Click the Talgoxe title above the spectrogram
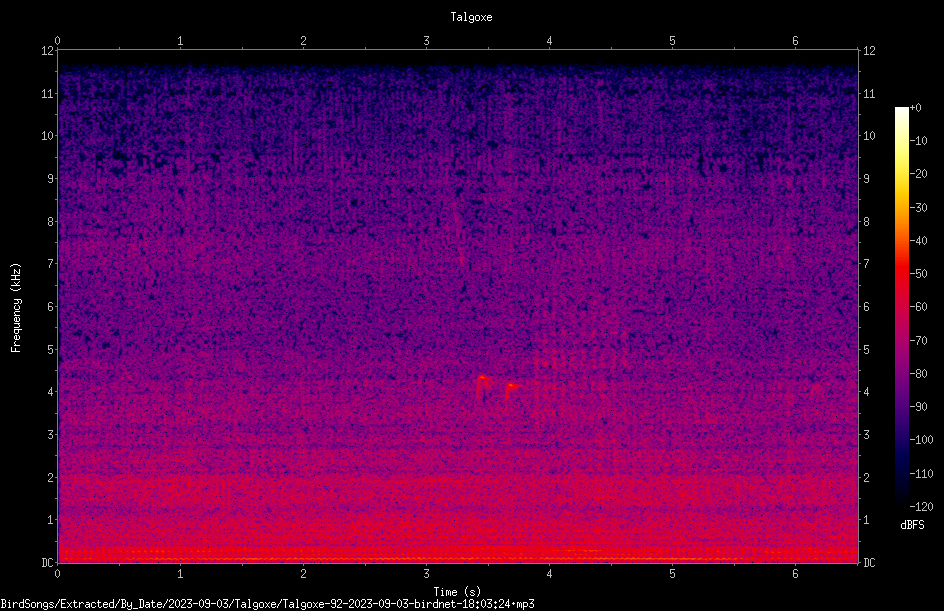Image resolution: width=944 pixels, height=611 pixels. coord(471,17)
